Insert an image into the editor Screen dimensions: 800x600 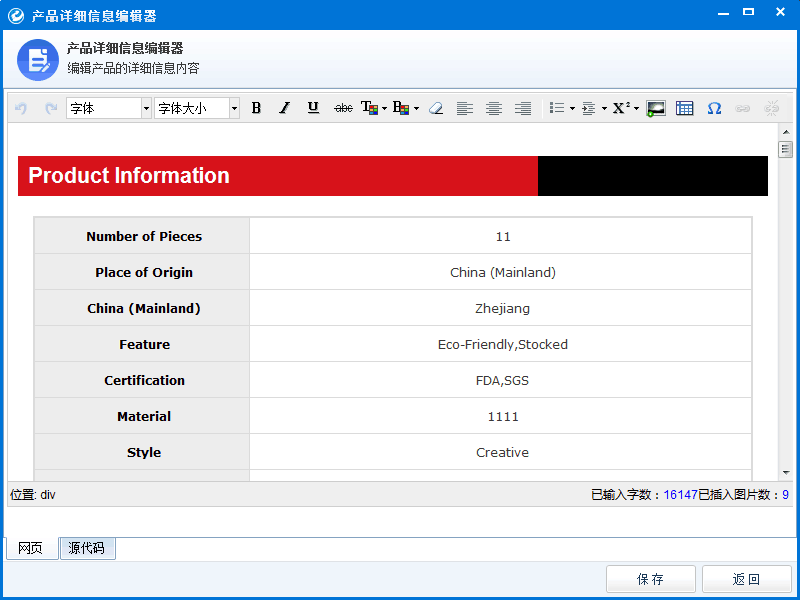tap(656, 108)
